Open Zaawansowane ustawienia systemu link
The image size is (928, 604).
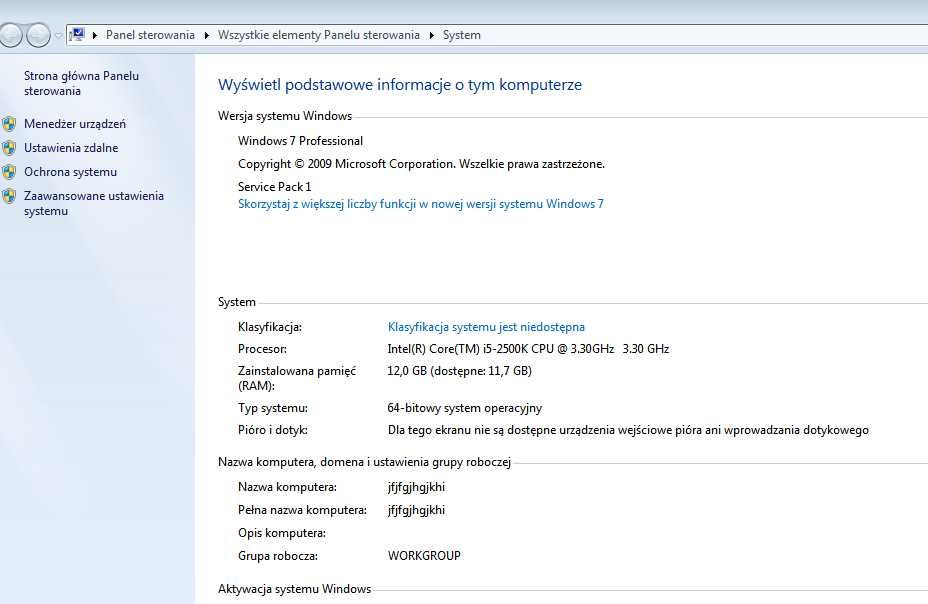click(x=94, y=204)
